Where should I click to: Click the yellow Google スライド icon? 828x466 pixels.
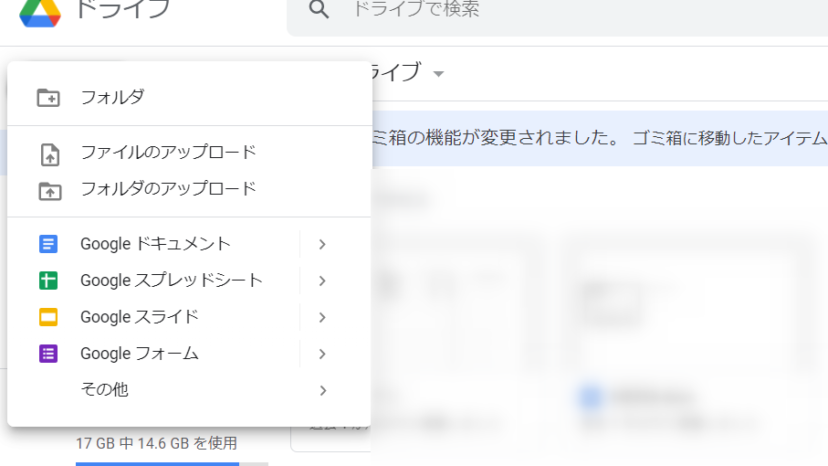pyautogui.click(x=48, y=317)
